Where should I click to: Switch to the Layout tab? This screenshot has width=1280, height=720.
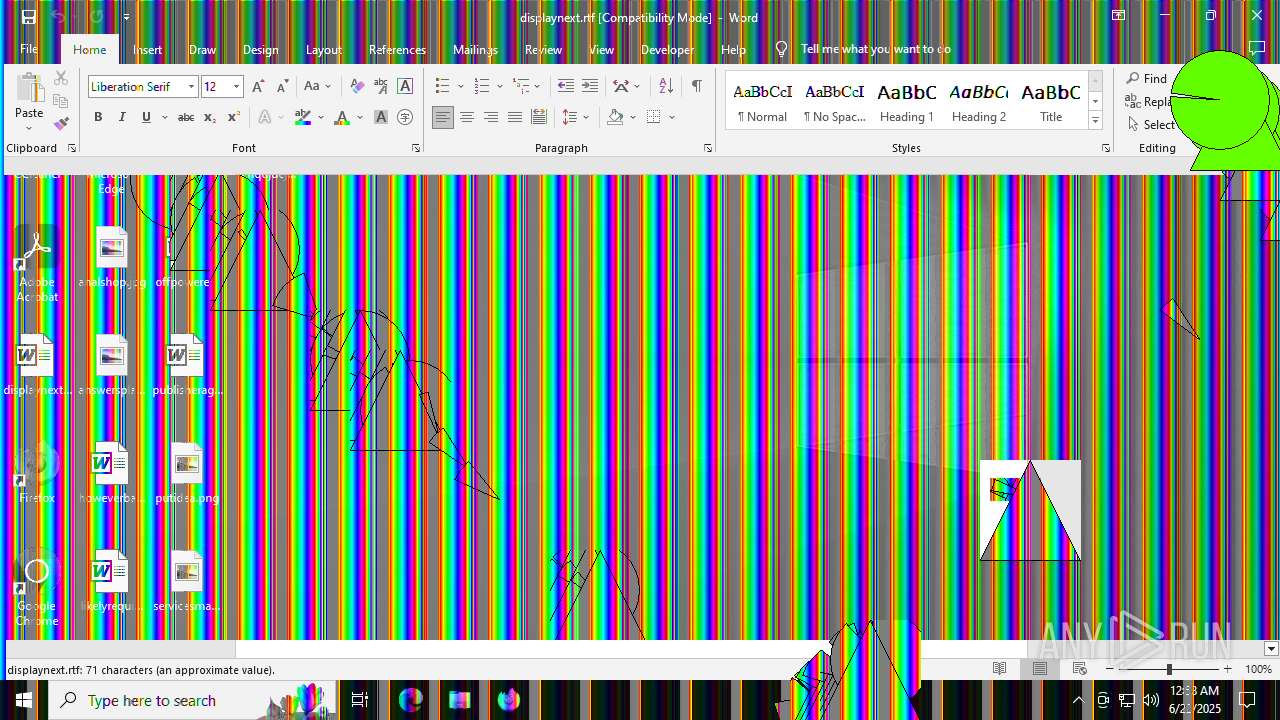323,49
